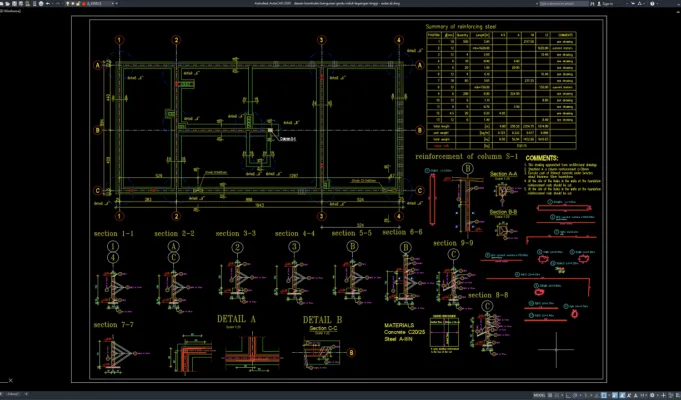Click the plus annotation monitor icon

(663, 395)
